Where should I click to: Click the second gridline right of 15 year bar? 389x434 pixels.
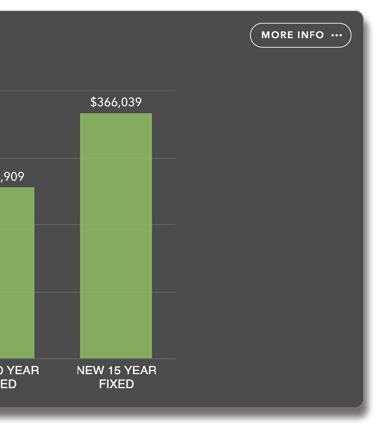(164, 158)
